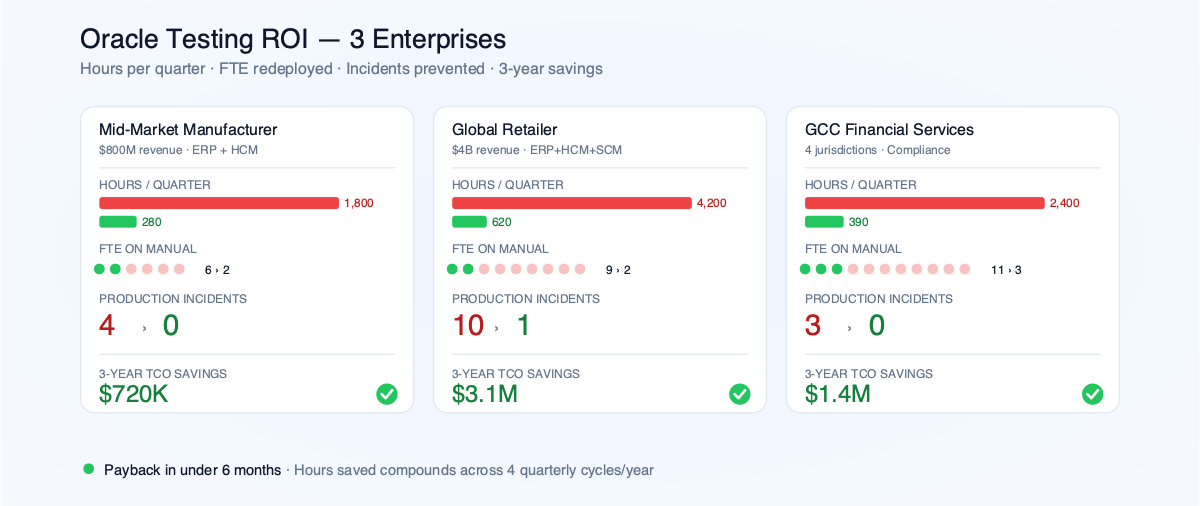Click the subtitle starting Hours per quarter

(341, 69)
